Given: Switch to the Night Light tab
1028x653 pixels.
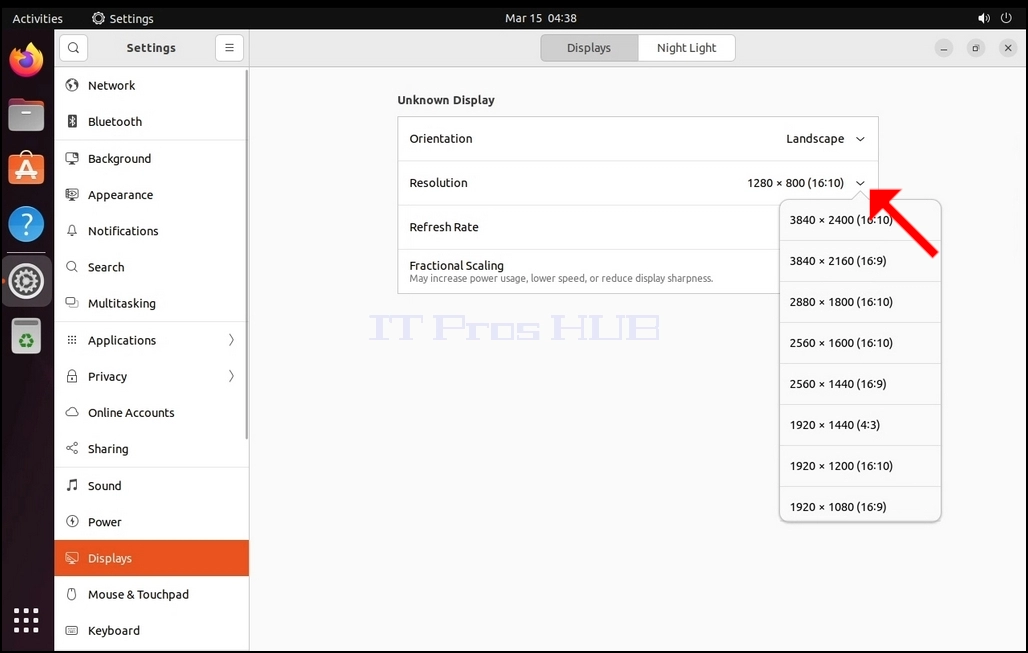Looking at the screenshot, I should (686, 48).
